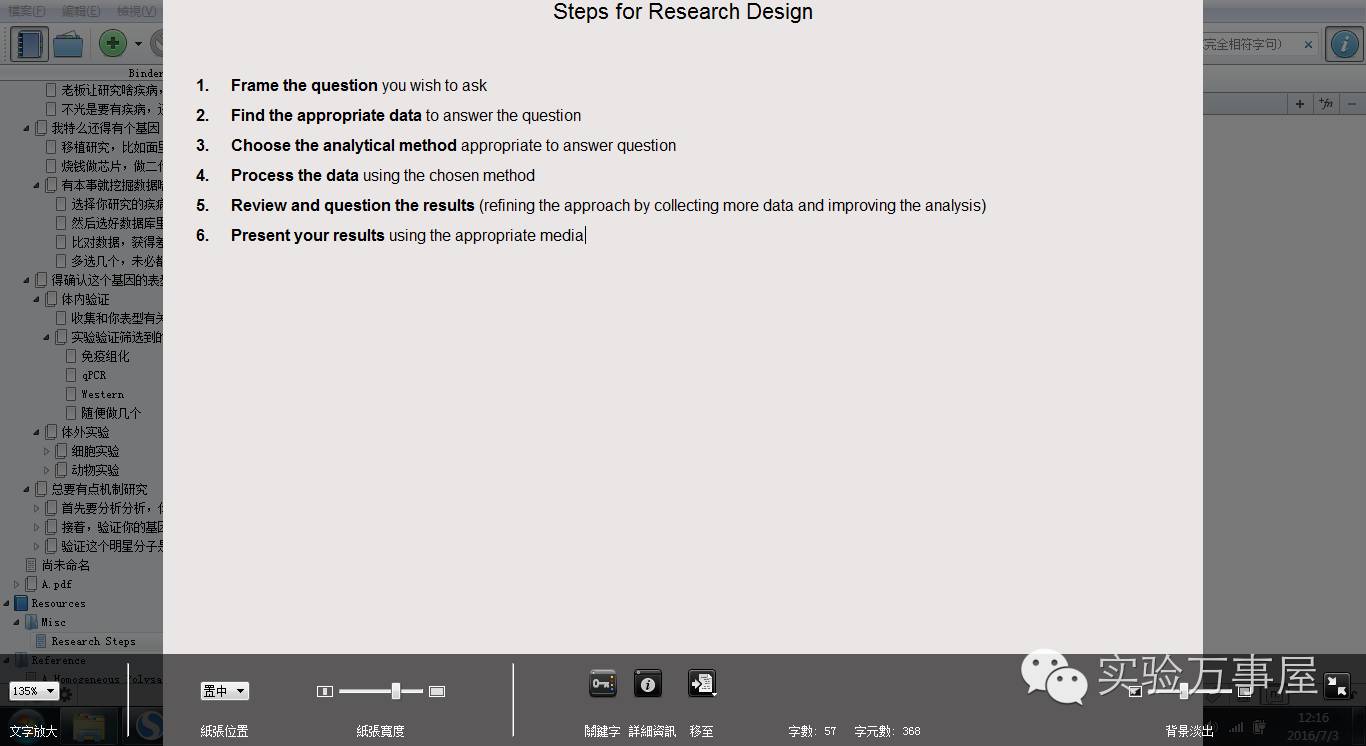Select 多选几个 item in Binder
Image resolution: width=1366 pixels, height=746 pixels.
click(117, 261)
